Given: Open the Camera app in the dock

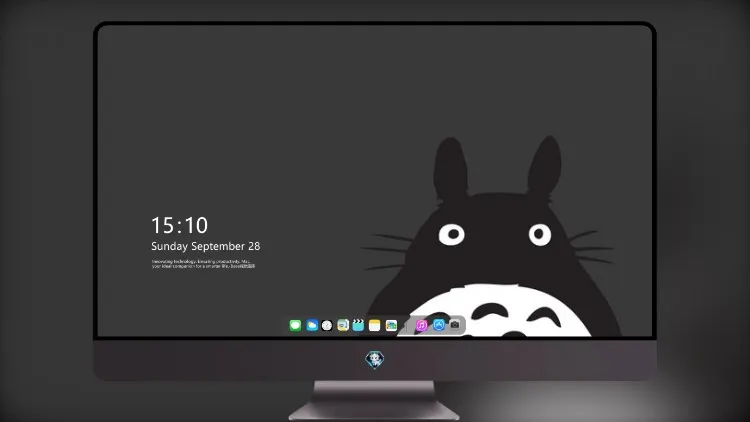Looking at the screenshot, I should [455, 325].
